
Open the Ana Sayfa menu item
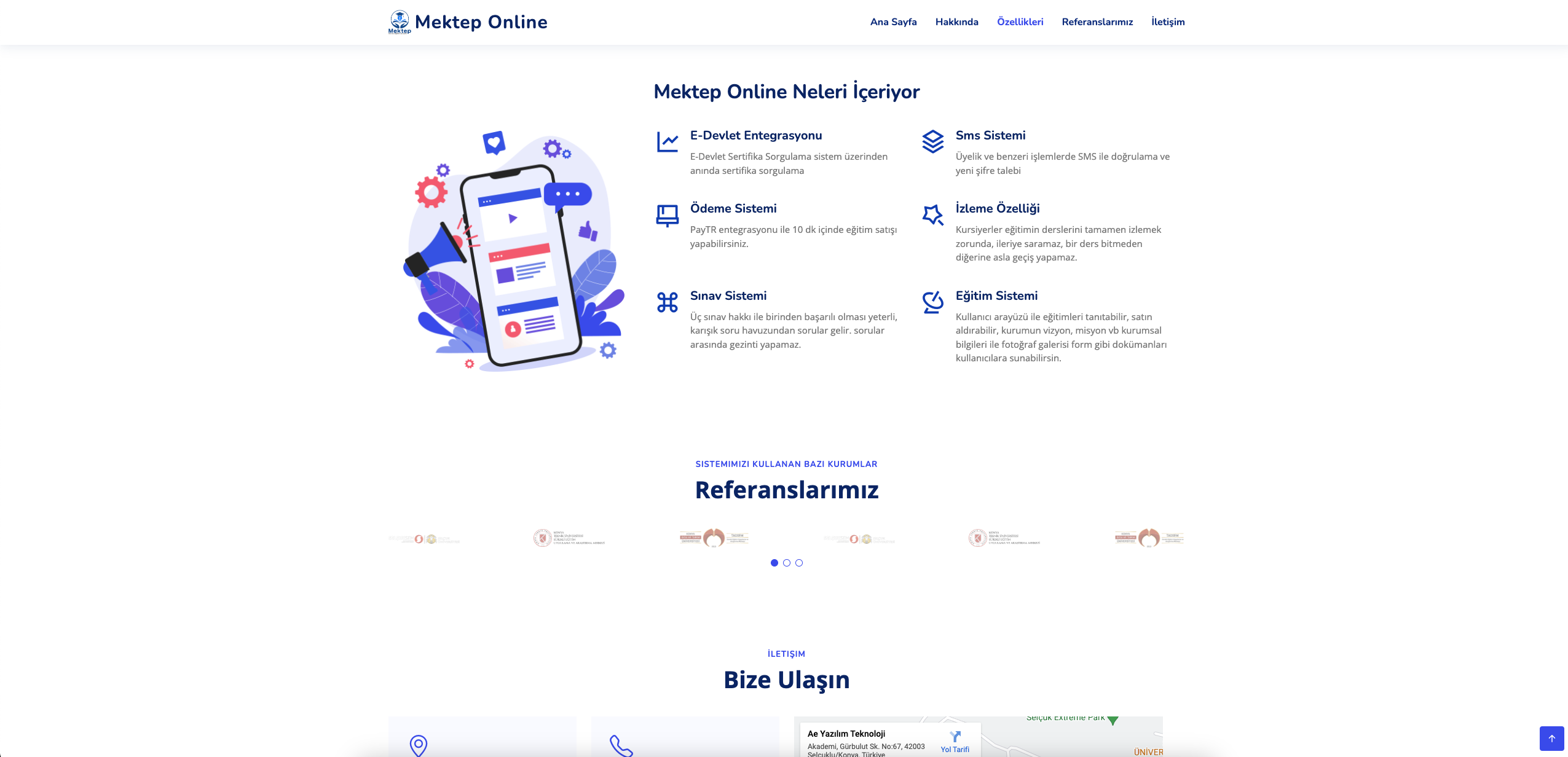[893, 22]
